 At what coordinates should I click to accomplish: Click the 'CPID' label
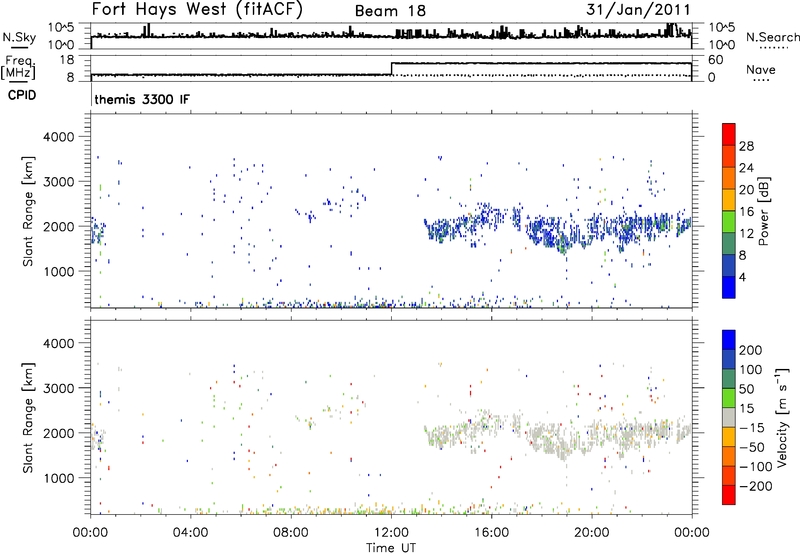pos(22,95)
